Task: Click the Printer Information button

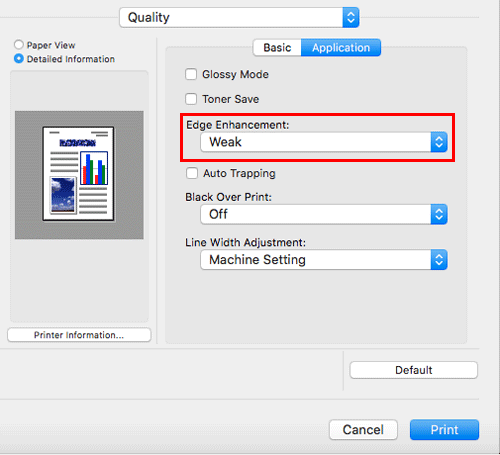Action: pos(79,335)
